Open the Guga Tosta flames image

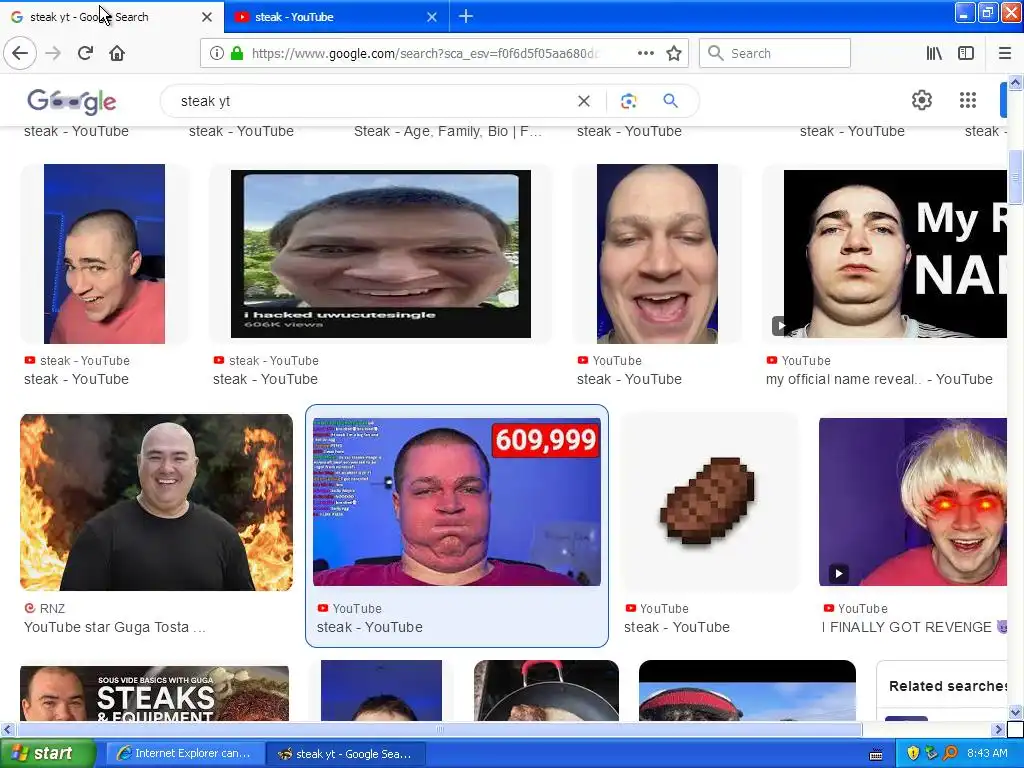point(157,502)
